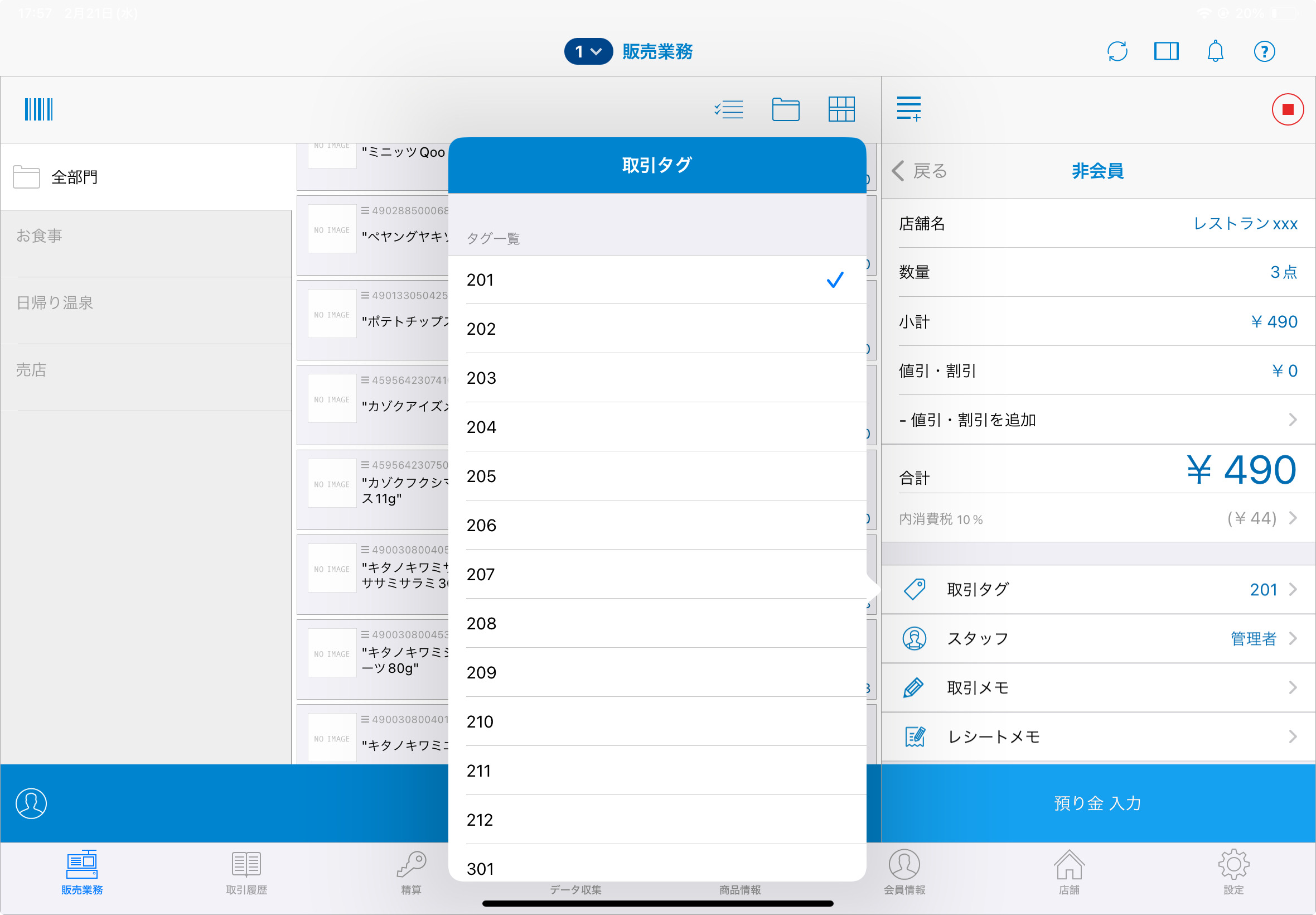Open the checklist view icon
The image size is (1316, 915).
(729, 109)
